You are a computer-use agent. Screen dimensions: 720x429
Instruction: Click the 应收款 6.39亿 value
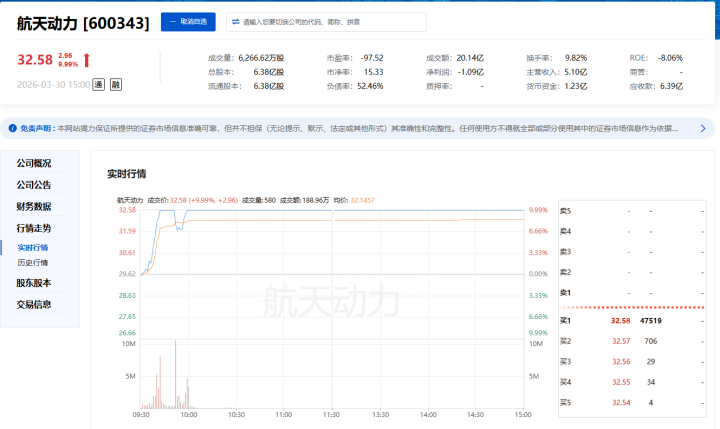[671, 86]
